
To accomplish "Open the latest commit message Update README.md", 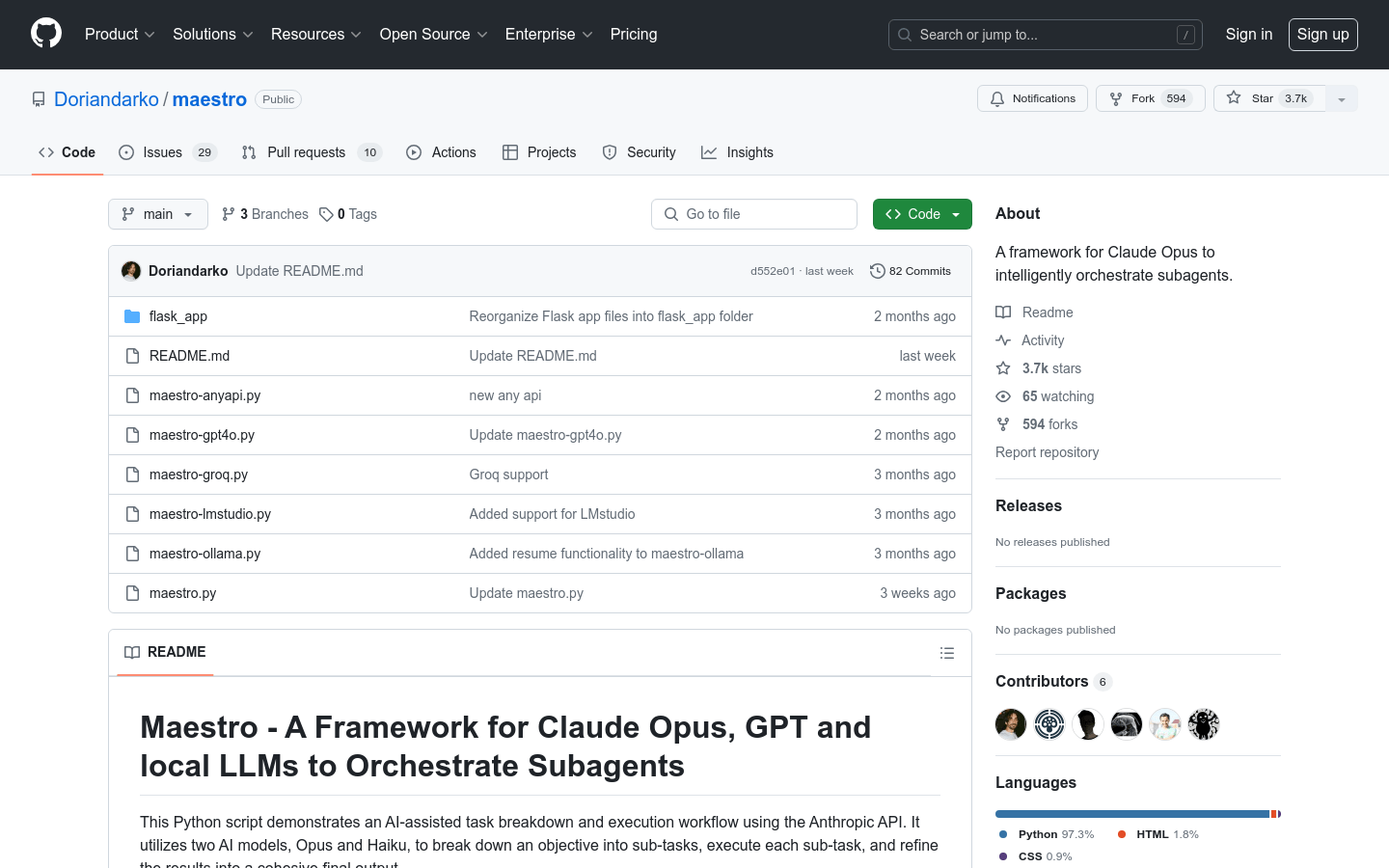I will [x=300, y=271].
